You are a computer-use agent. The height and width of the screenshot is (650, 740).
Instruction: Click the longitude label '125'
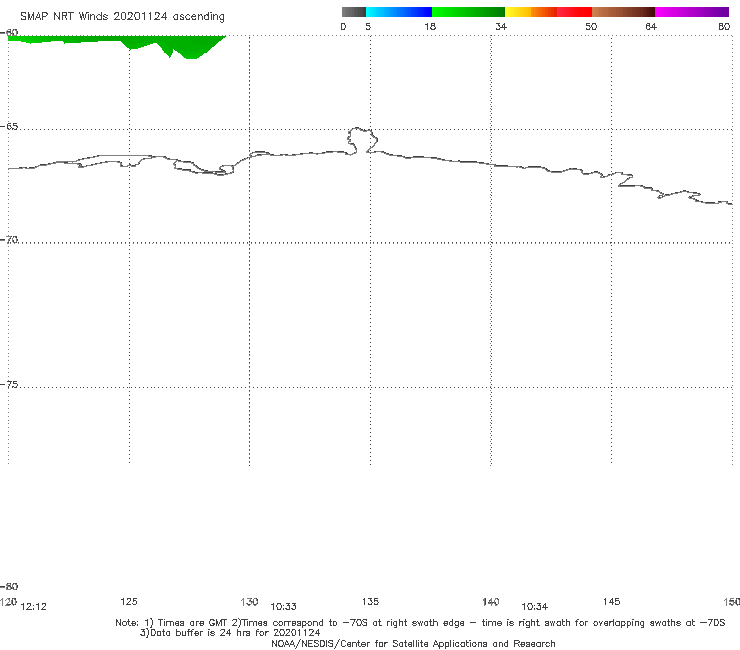pyautogui.click(x=129, y=601)
